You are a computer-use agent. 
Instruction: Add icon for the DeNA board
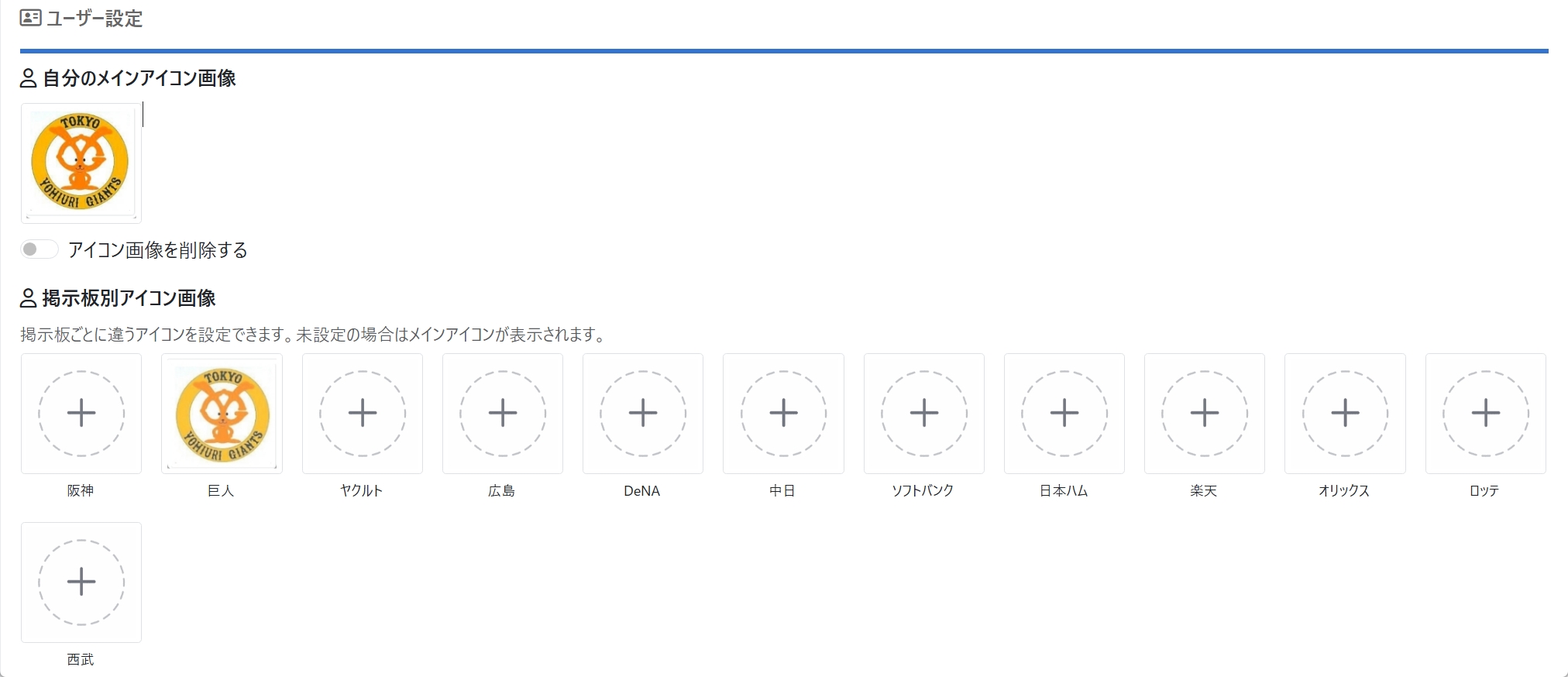[x=643, y=413]
